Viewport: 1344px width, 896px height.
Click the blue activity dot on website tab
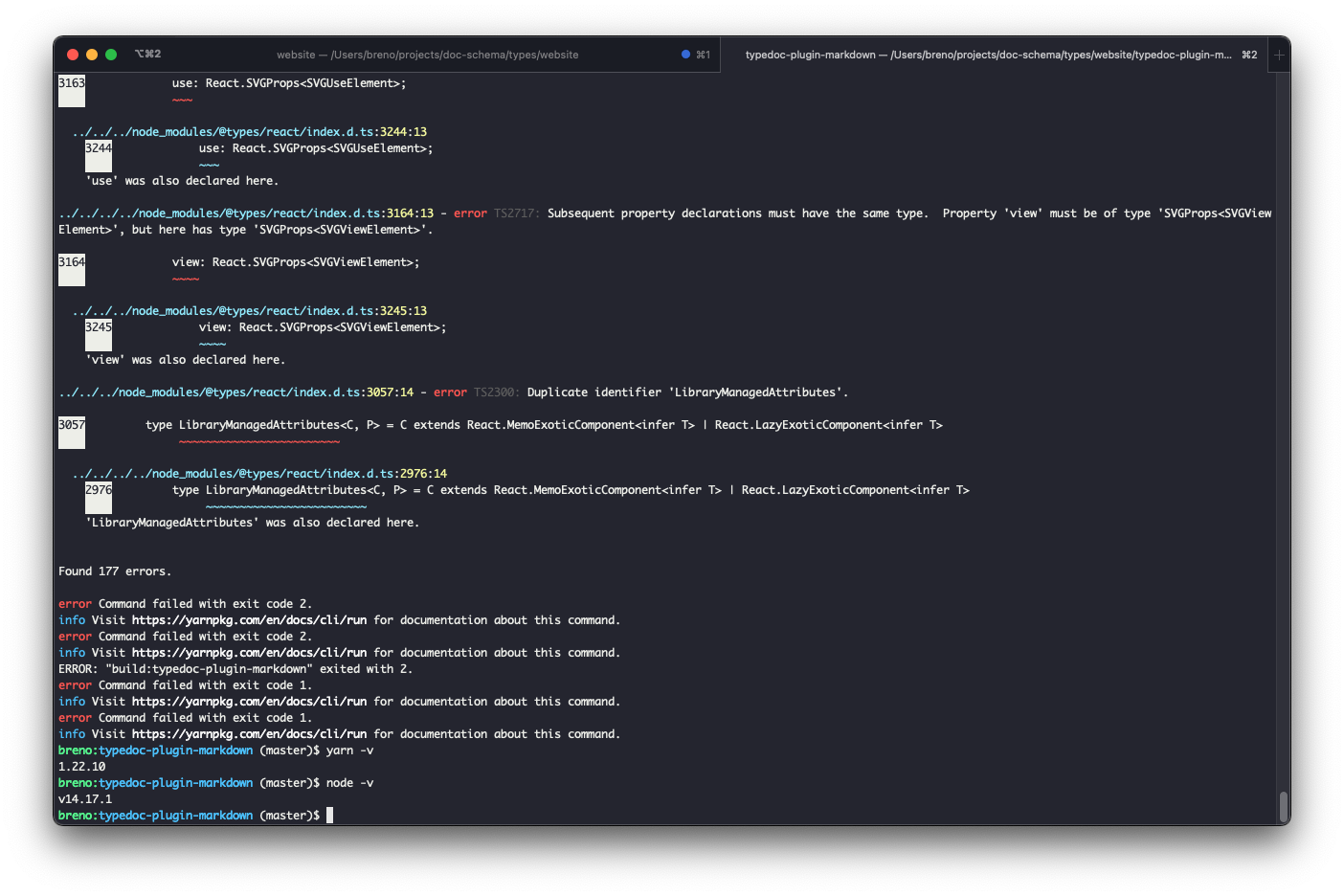685,55
